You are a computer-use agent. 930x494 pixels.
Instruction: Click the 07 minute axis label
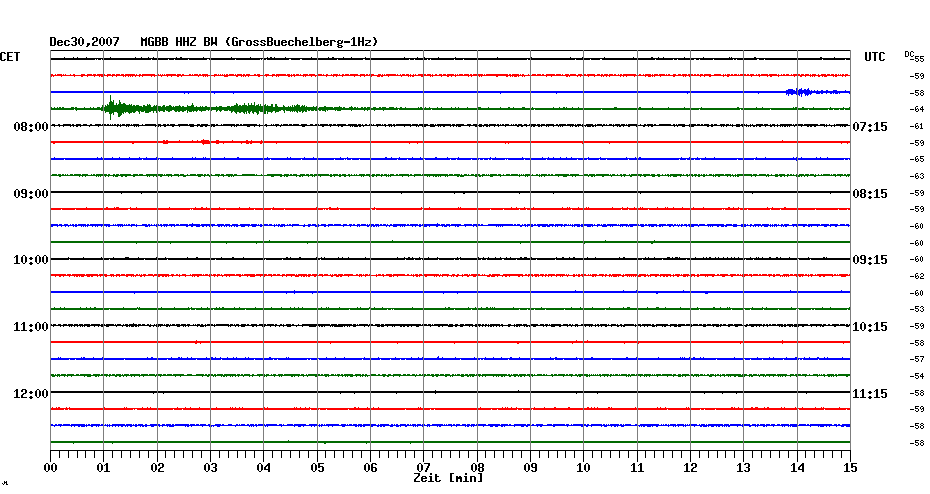tap(423, 468)
